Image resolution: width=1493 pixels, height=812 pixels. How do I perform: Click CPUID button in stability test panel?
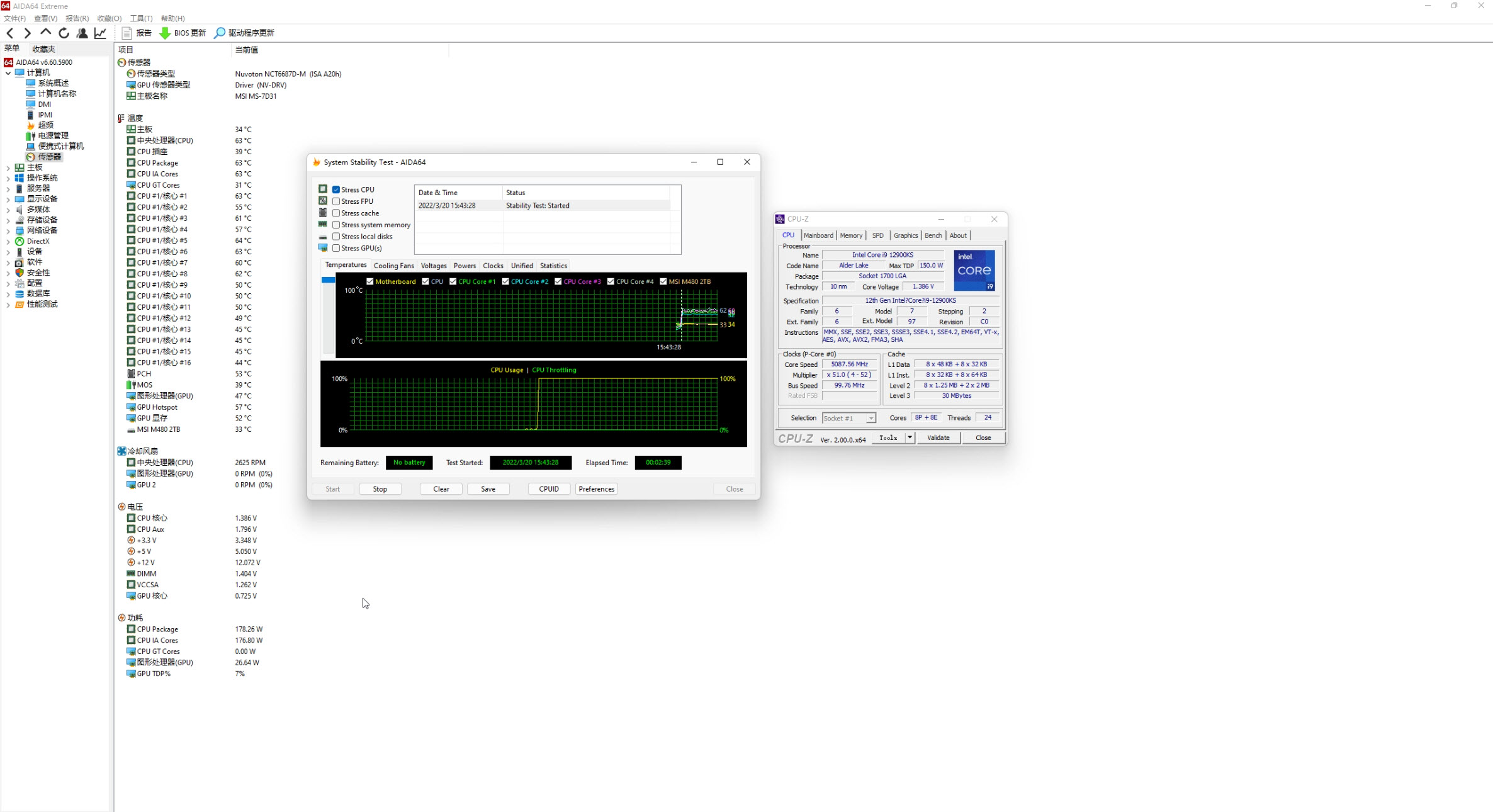point(548,489)
